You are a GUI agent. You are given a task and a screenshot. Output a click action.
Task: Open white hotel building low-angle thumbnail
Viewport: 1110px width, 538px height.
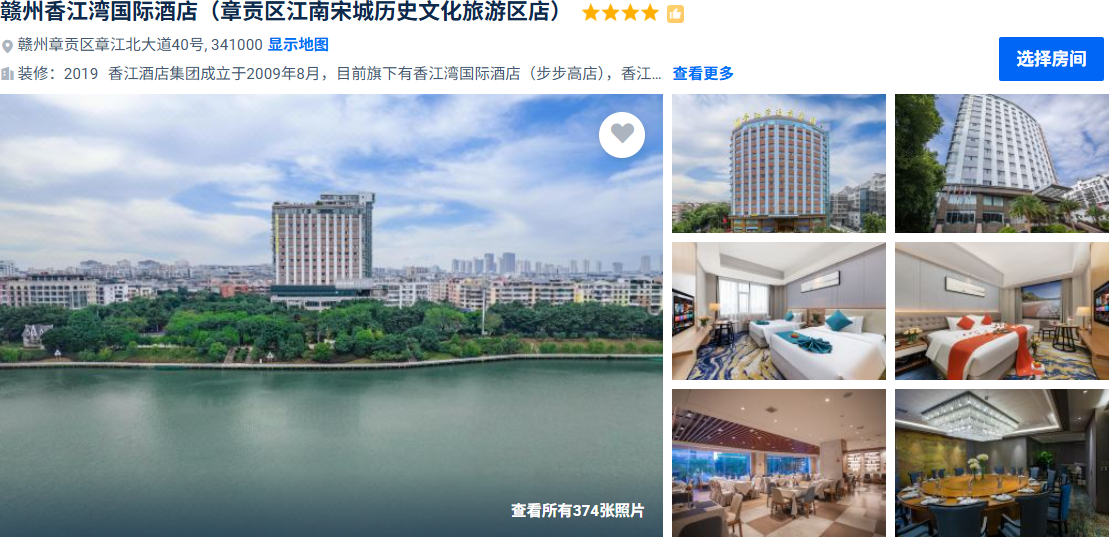click(x=1002, y=164)
